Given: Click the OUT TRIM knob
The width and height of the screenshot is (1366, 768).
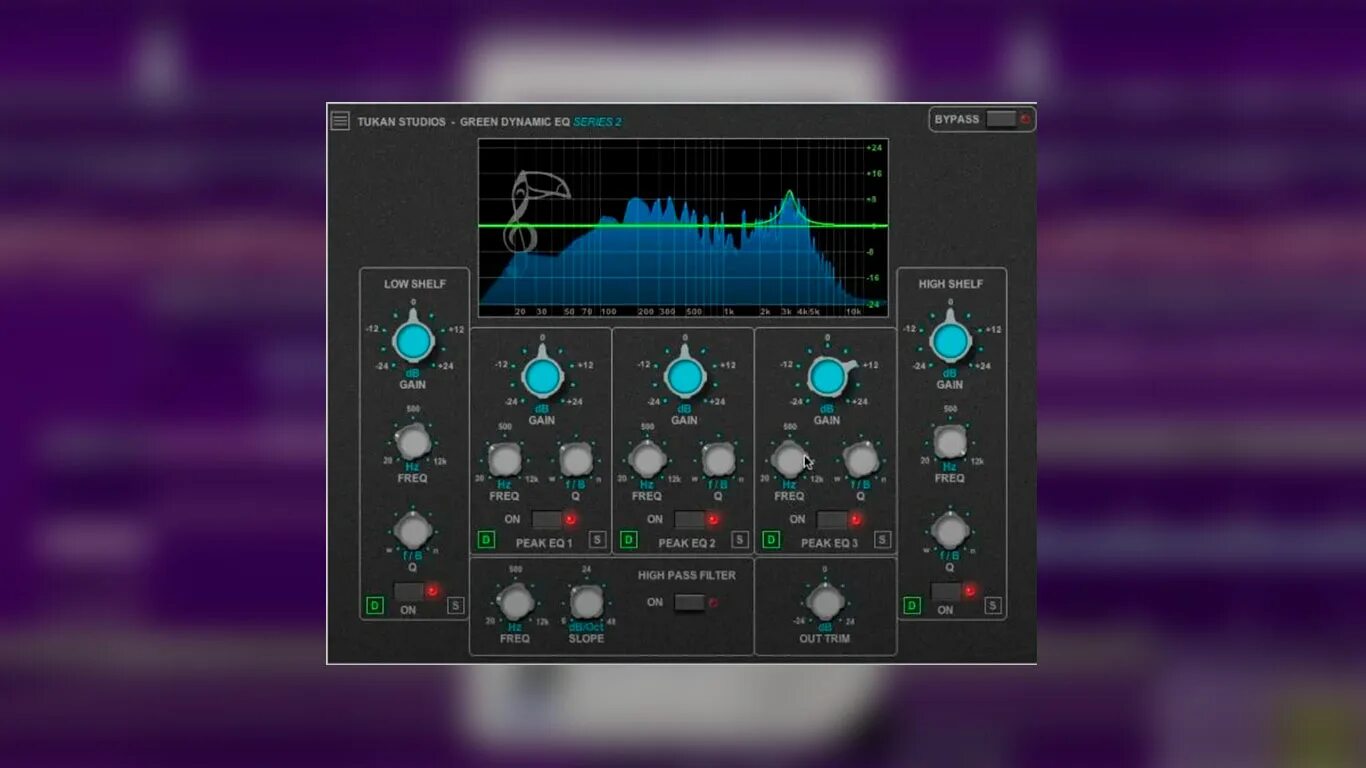Looking at the screenshot, I should (825, 602).
